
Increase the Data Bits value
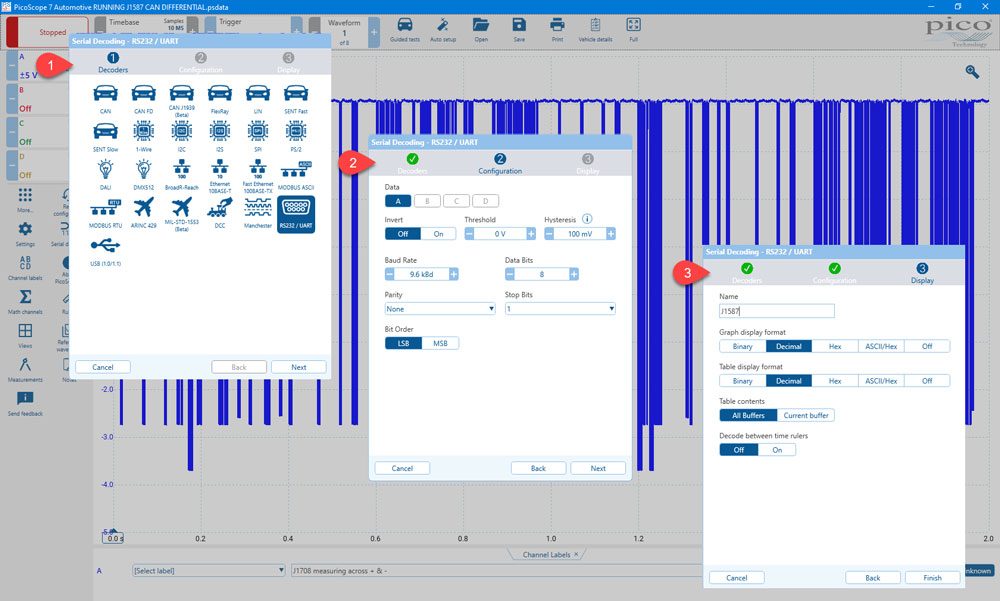point(573,274)
